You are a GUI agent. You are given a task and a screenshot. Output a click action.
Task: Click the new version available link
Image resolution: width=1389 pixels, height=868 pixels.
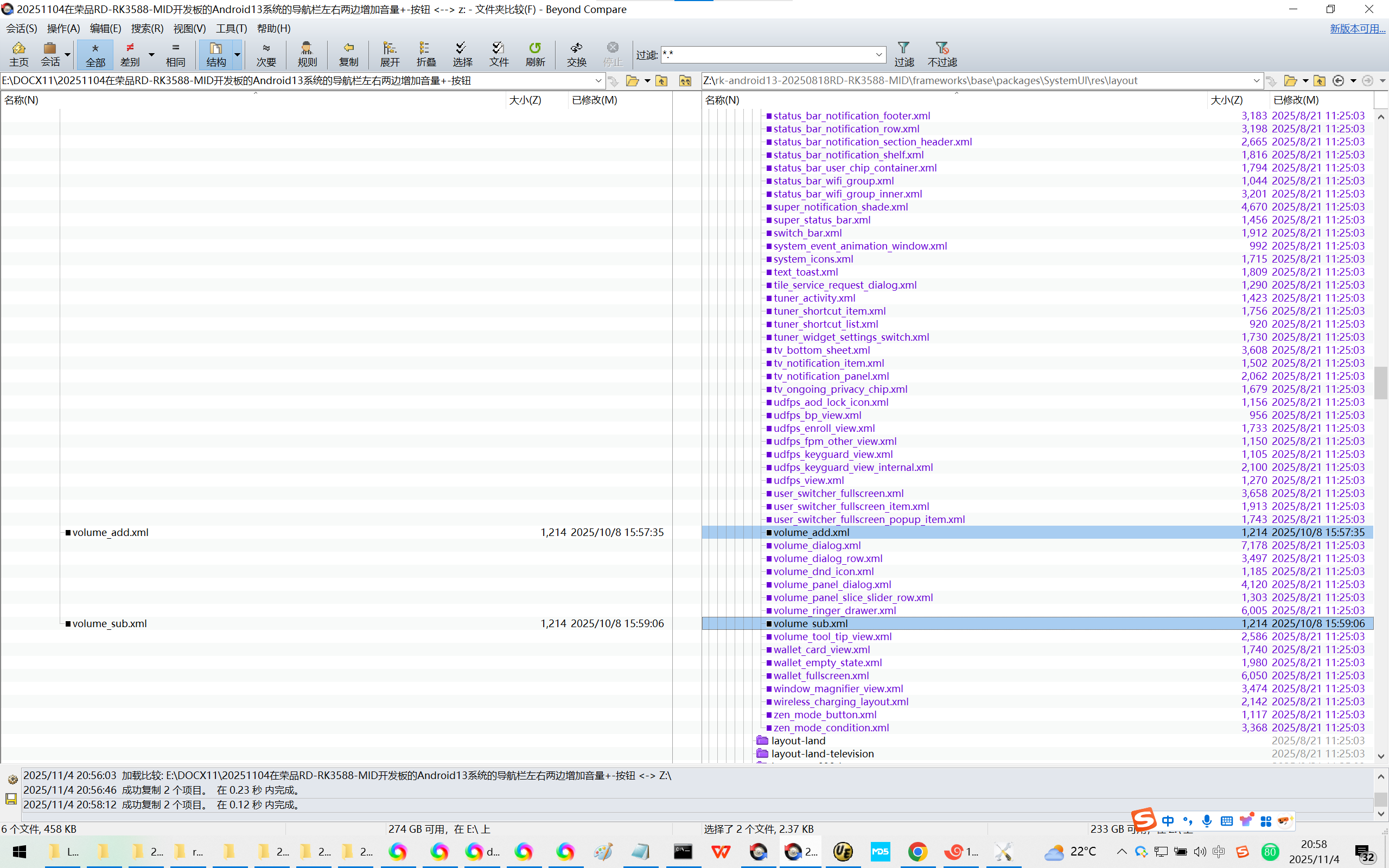coord(1357,28)
